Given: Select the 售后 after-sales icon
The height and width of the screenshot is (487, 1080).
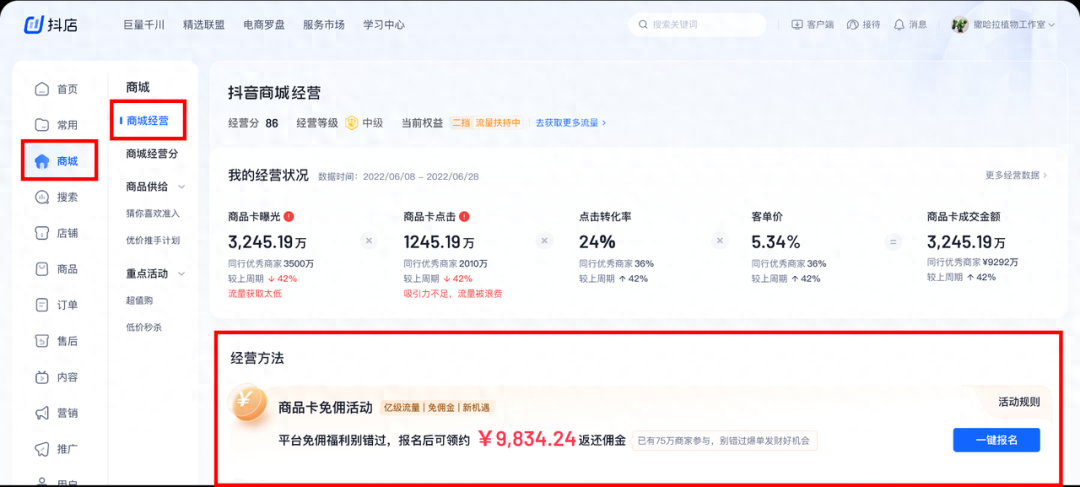Looking at the screenshot, I should click(x=43, y=340).
